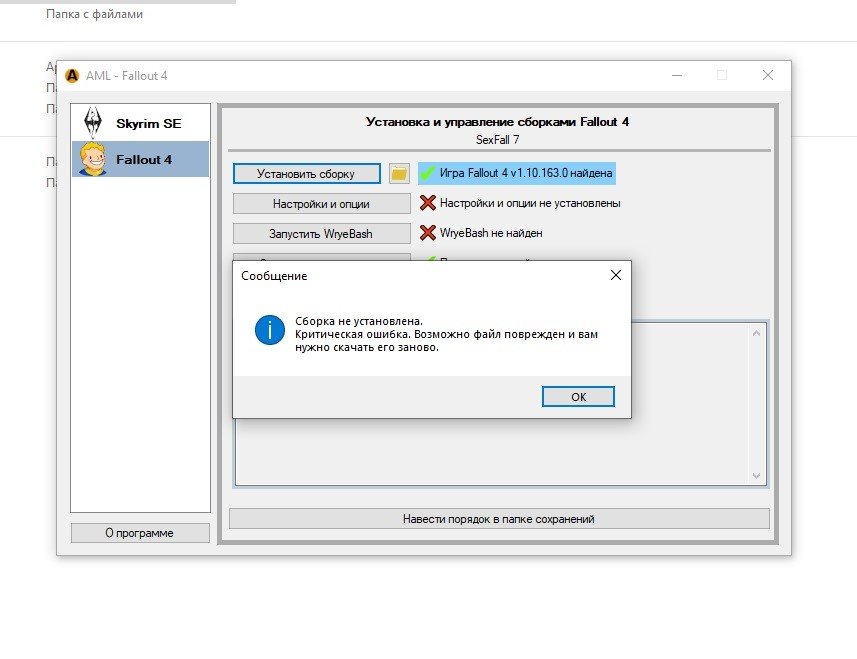Click the blue info icon in the message dialog
The width and height of the screenshot is (857, 659).
270,329
